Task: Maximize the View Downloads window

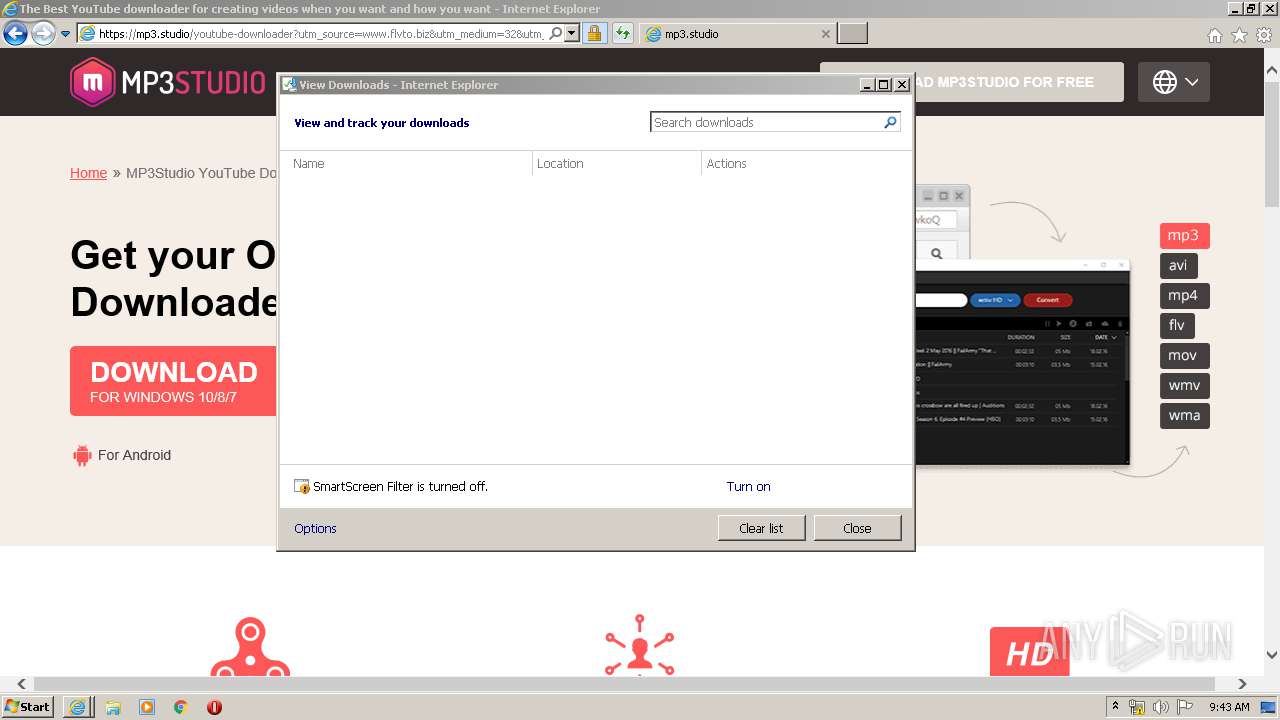Action: [884, 85]
